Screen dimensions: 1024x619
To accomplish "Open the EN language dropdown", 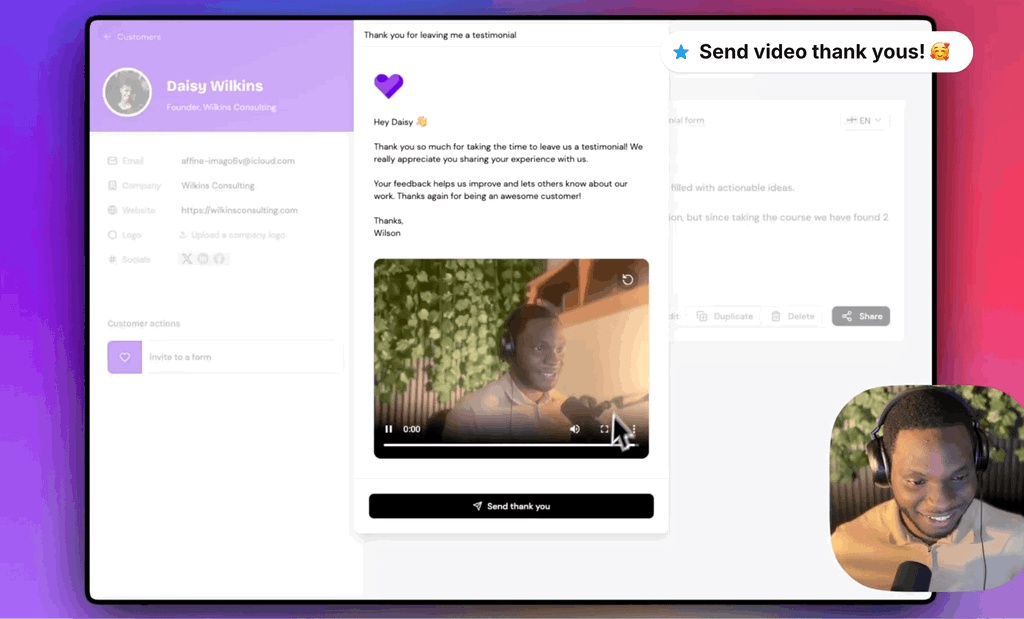I will click(864, 120).
